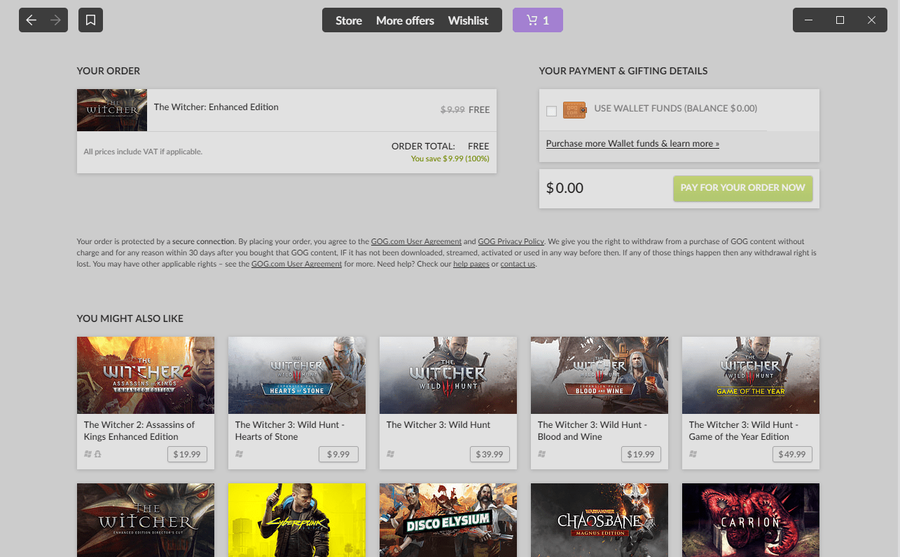Enable the Use Wallet Funds checkbox
The width and height of the screenshot is (900, 557).
(552, 111)
